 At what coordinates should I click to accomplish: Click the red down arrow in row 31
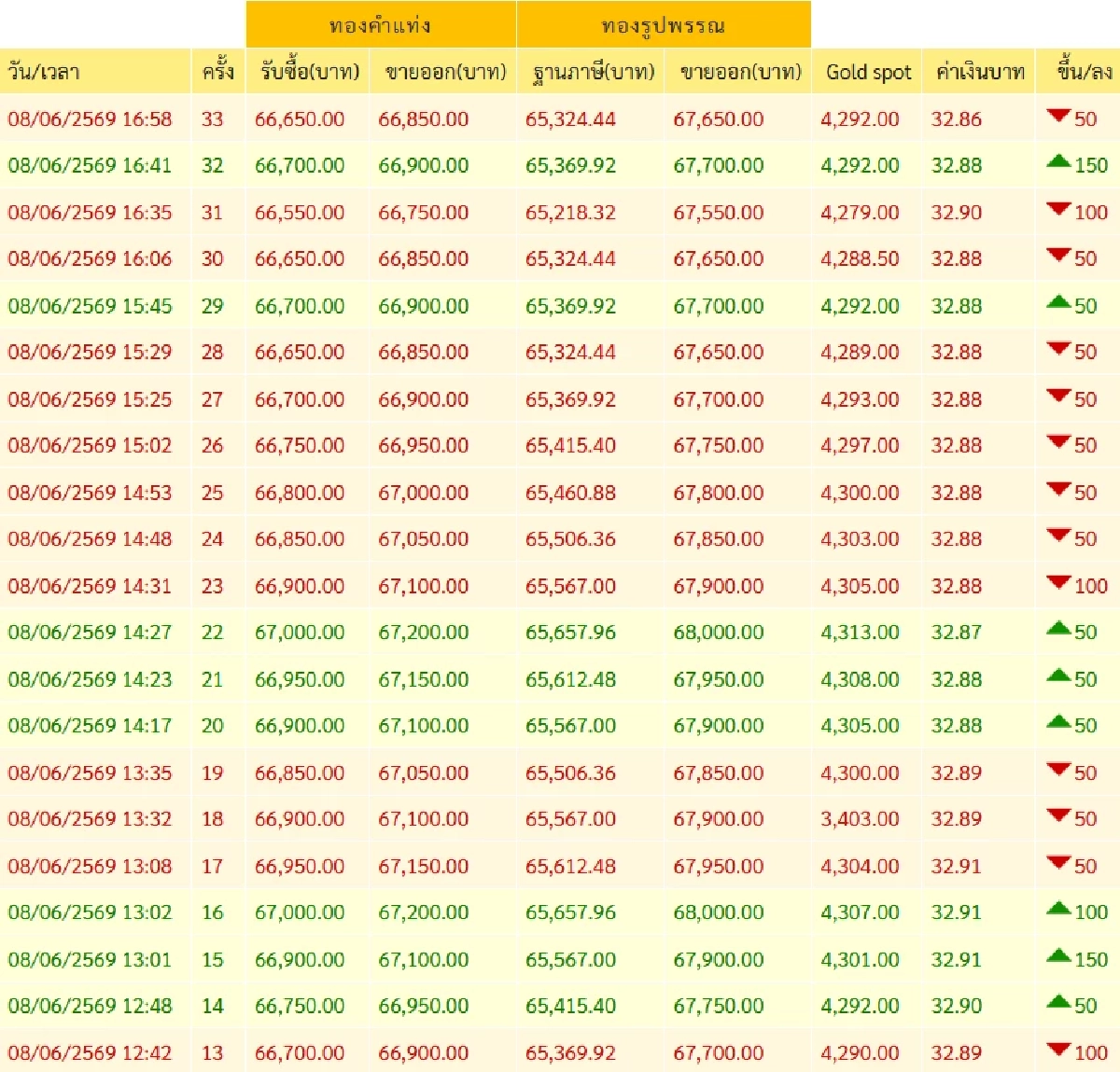1058,208
